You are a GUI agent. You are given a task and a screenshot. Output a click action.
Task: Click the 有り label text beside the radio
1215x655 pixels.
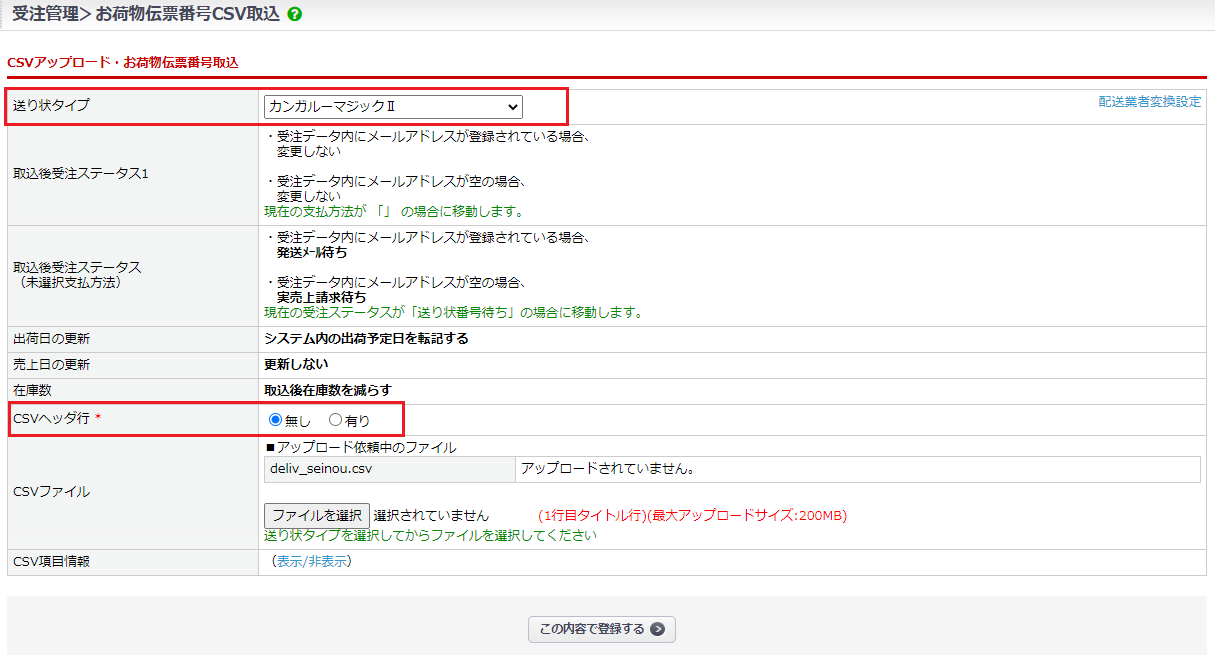[x=357, y=421]
